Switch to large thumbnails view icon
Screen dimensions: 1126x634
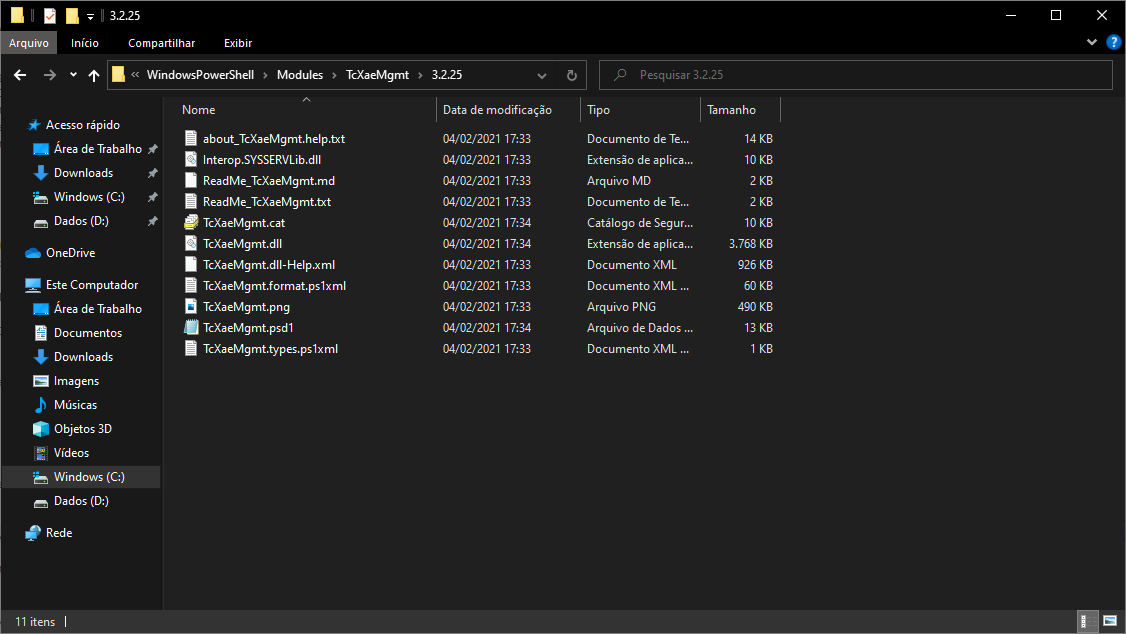point(1109,621)
